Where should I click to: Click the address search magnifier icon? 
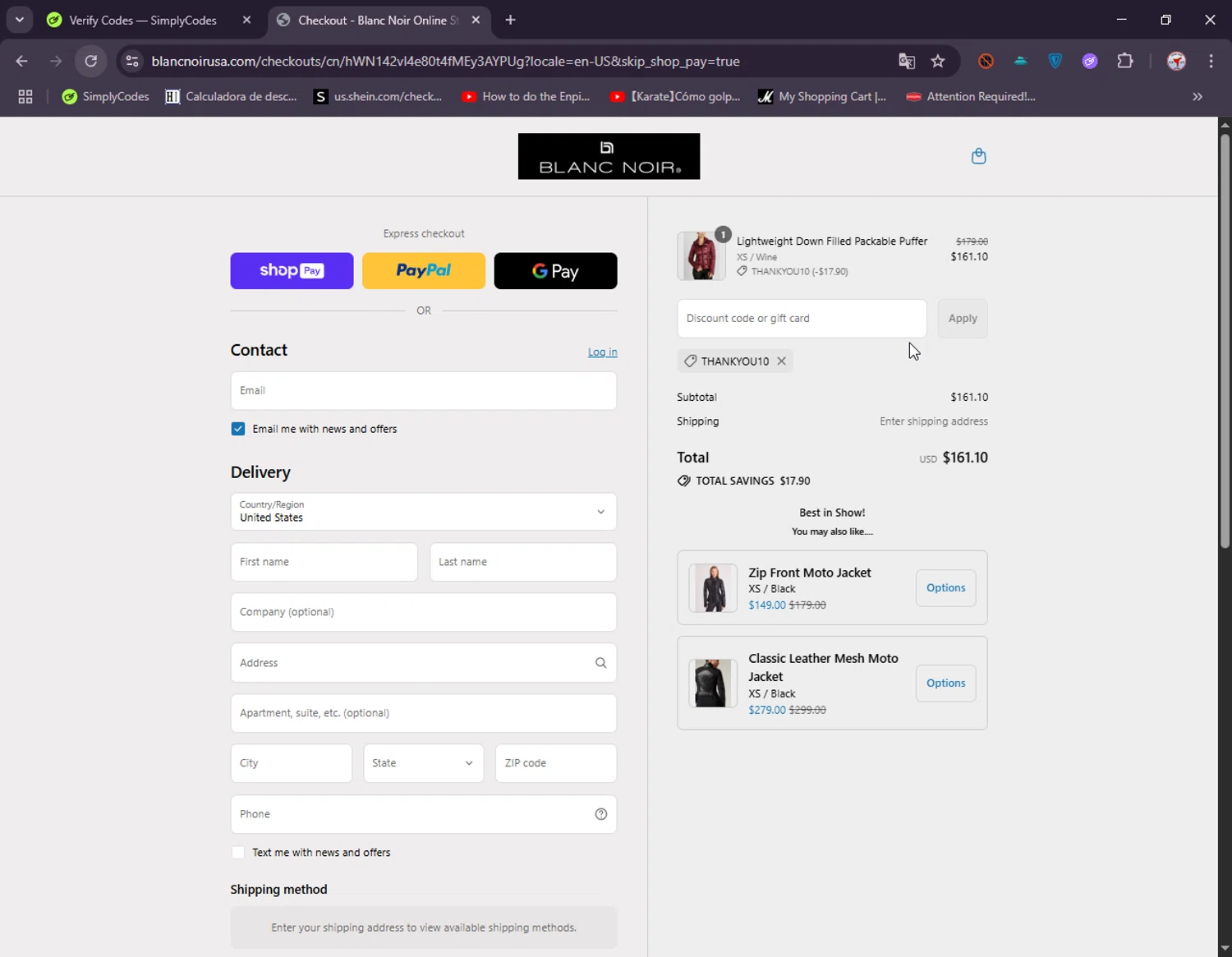pos(600,663)
